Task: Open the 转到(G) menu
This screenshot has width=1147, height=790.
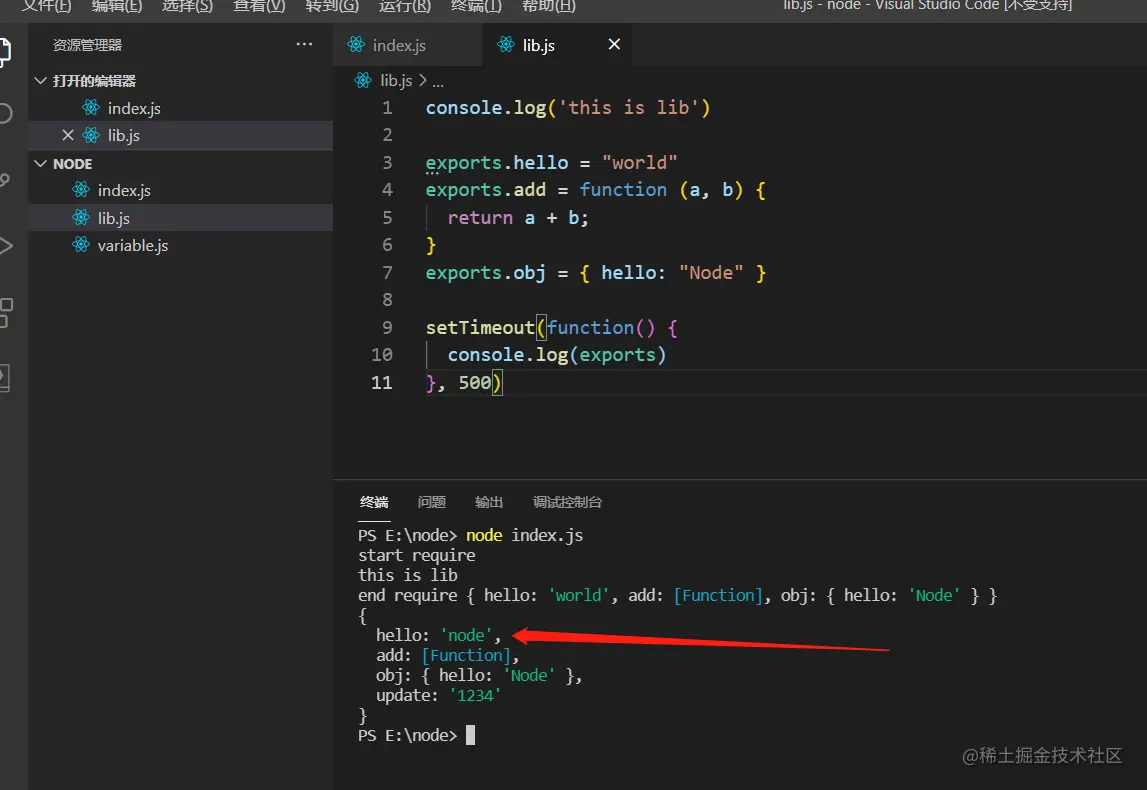Action: pyautogui.click(x=332, y=6)
